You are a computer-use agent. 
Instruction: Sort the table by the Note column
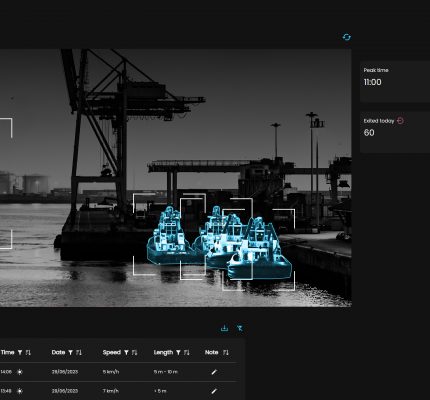(226, 352)
